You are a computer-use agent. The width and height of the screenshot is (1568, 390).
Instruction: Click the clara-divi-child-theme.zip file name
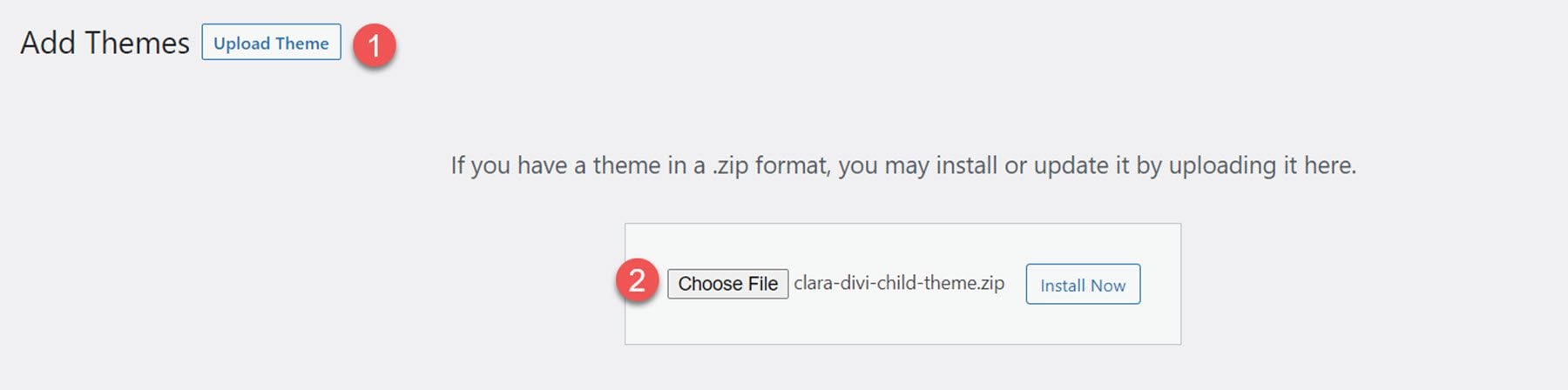(899, 283)
